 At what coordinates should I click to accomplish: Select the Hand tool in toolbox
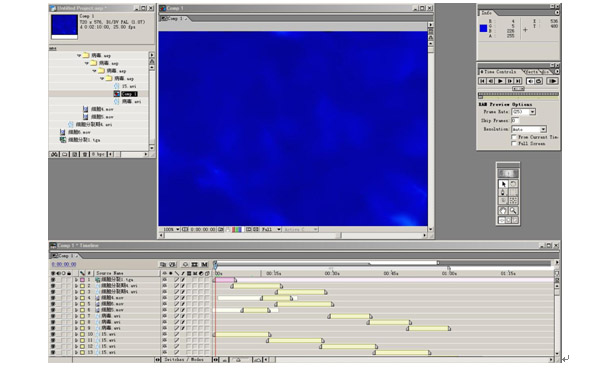503,211
